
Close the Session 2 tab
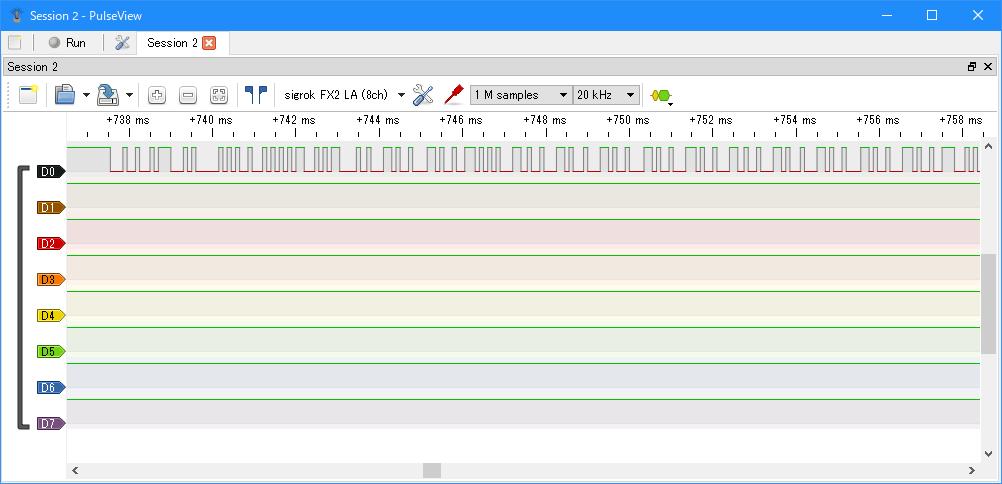(209, 43)
